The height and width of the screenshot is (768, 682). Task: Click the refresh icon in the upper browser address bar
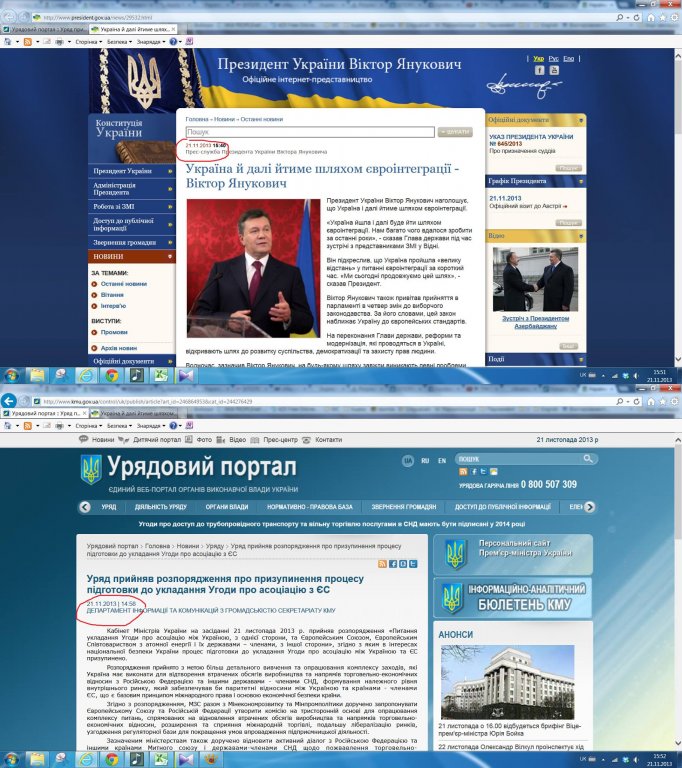click(636, 17)
